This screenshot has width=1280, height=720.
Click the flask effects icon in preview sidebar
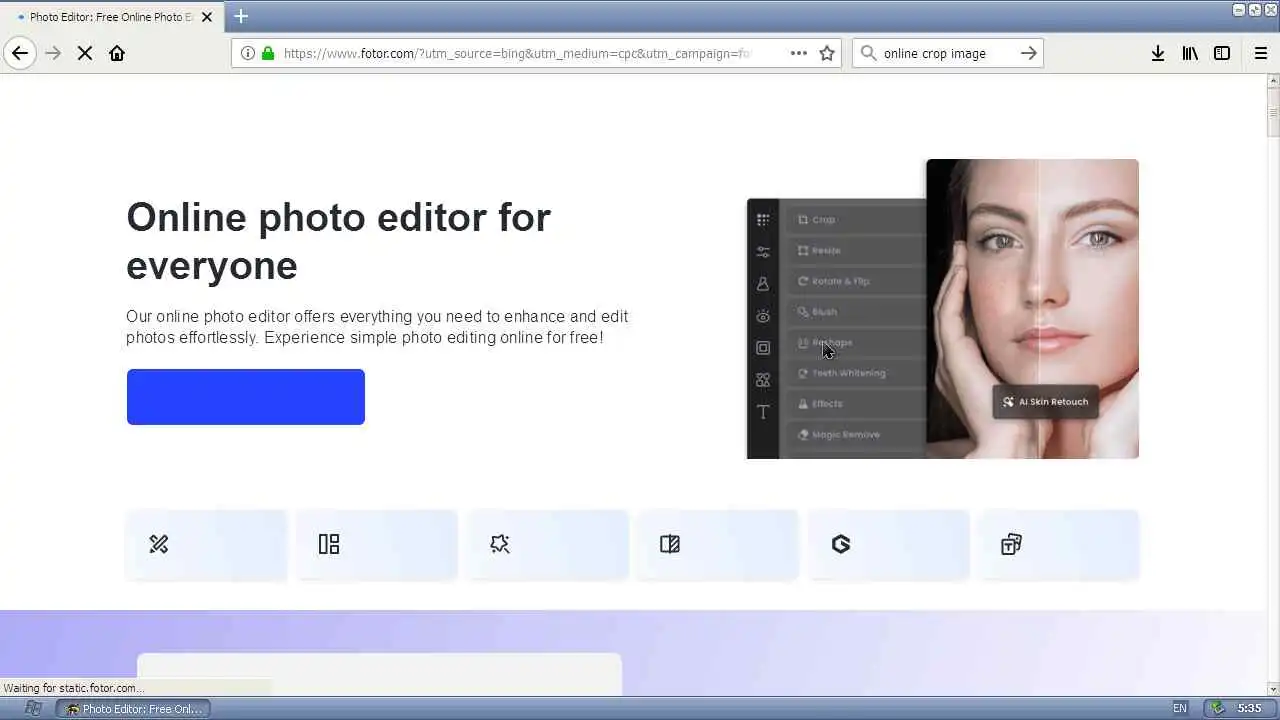(763, 284)
